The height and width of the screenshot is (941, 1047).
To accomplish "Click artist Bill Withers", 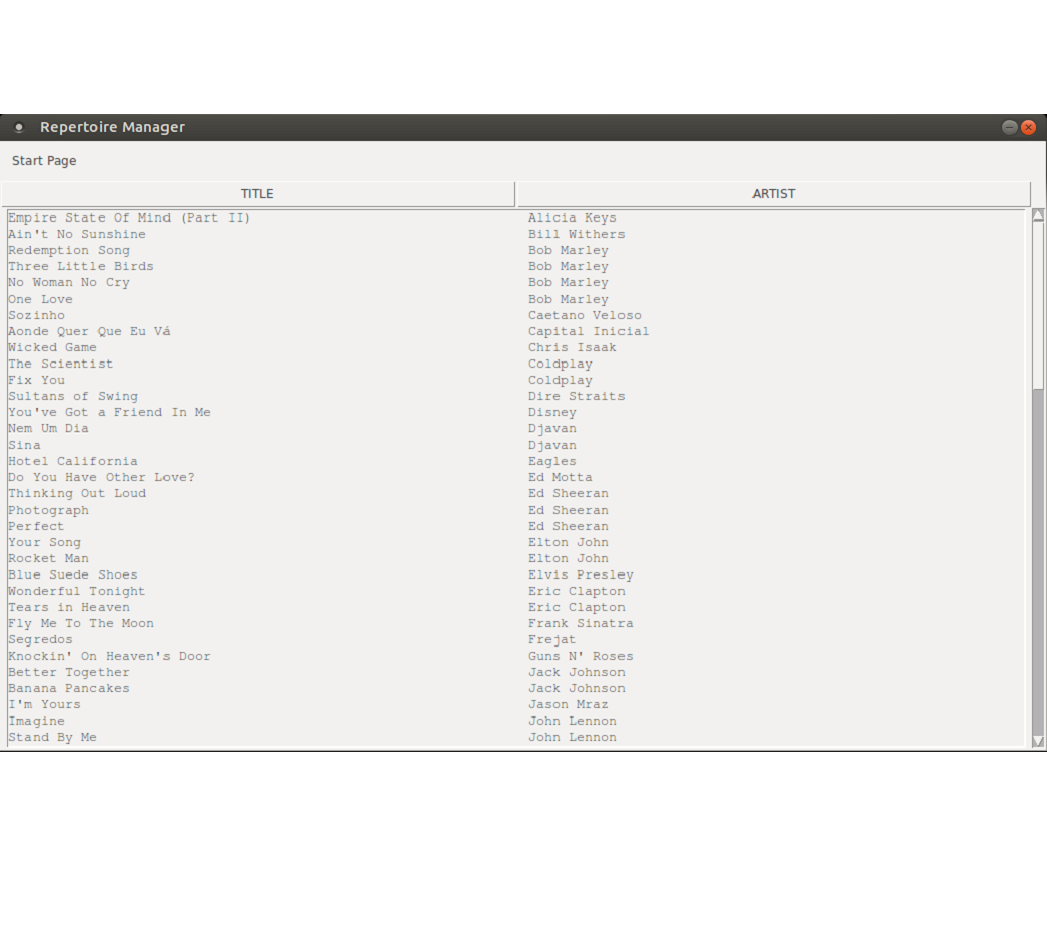I will point(576,234).
